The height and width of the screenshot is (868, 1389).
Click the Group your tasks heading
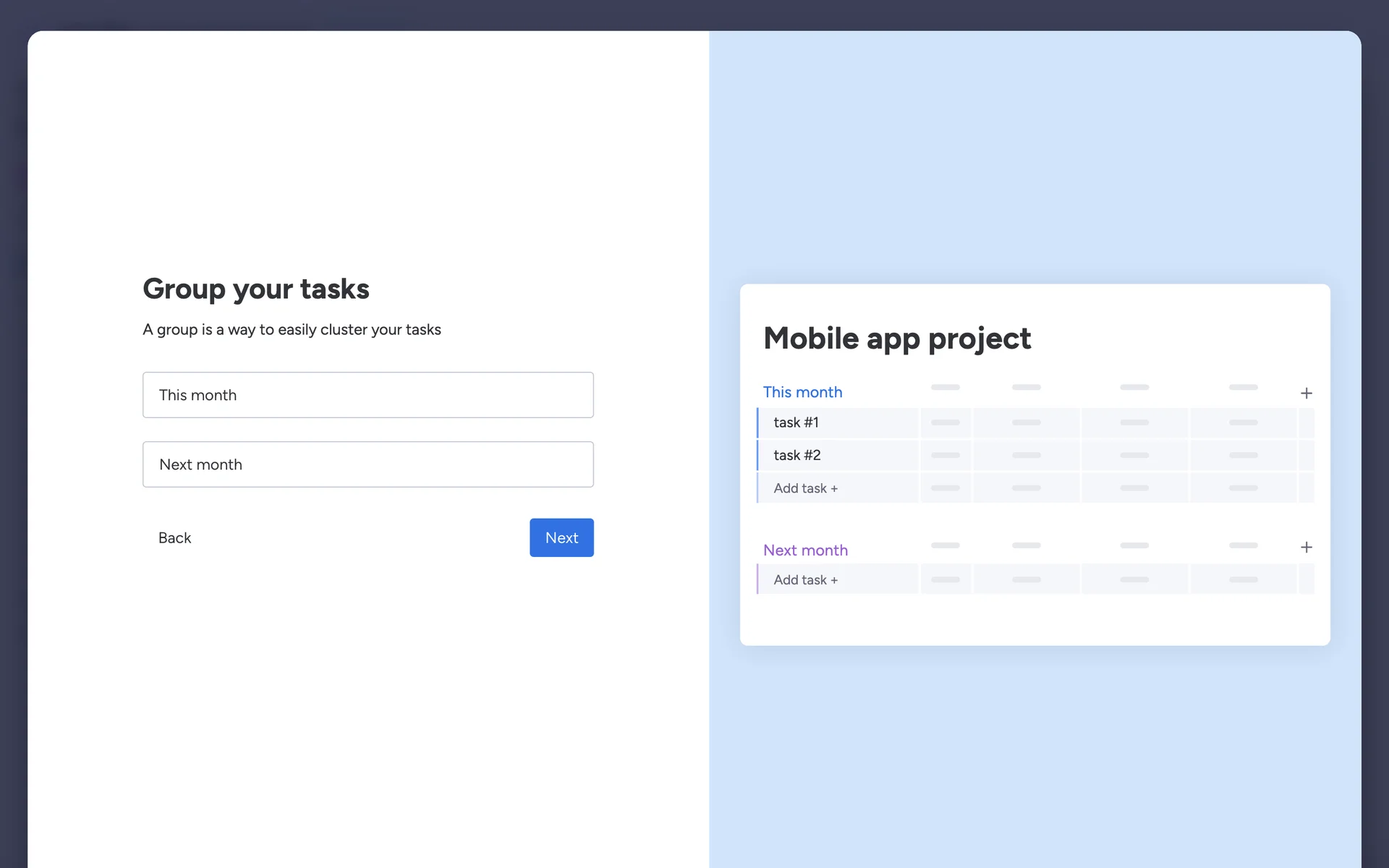click(x=255, y=289)
